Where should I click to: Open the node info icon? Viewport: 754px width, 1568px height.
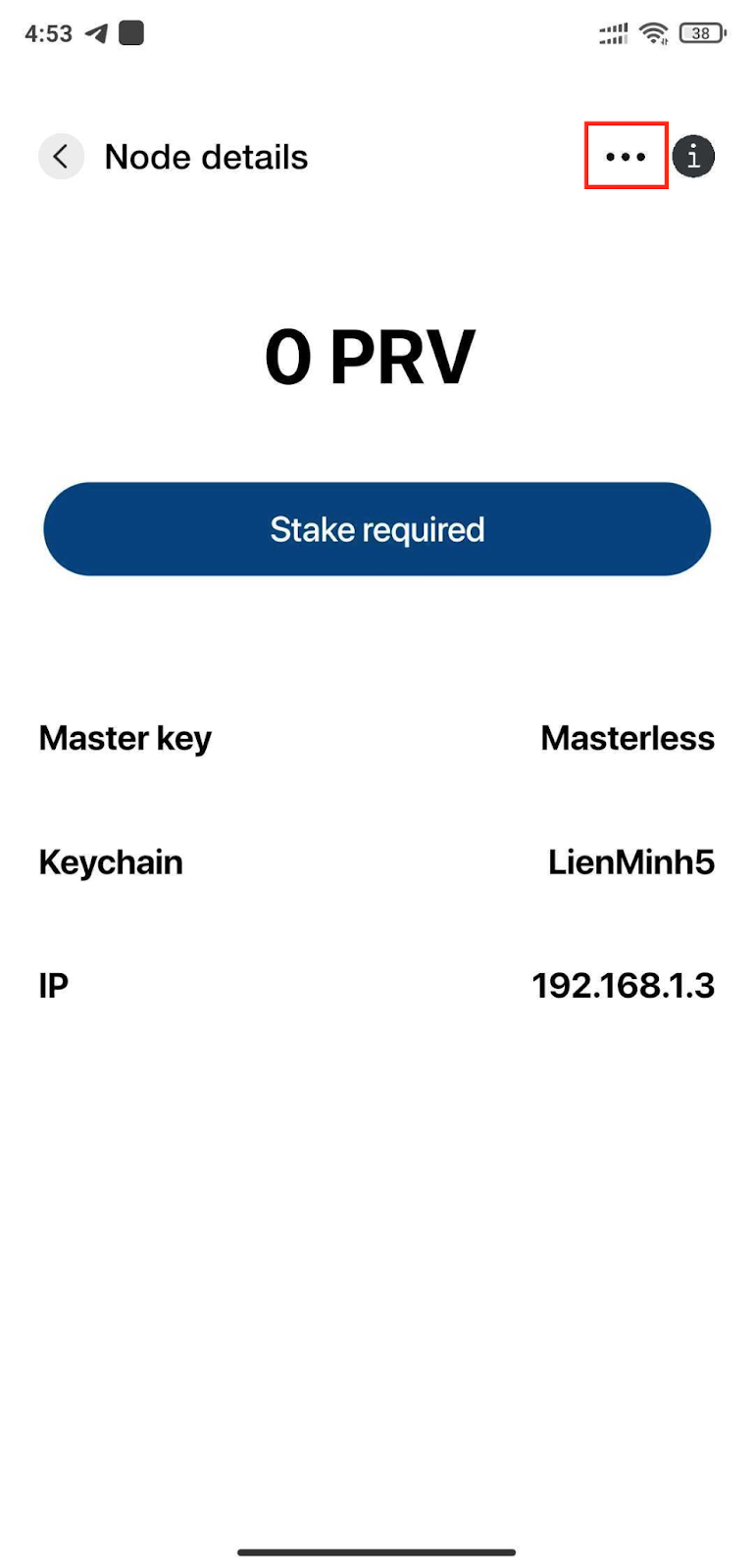click(x=693, y=157)
